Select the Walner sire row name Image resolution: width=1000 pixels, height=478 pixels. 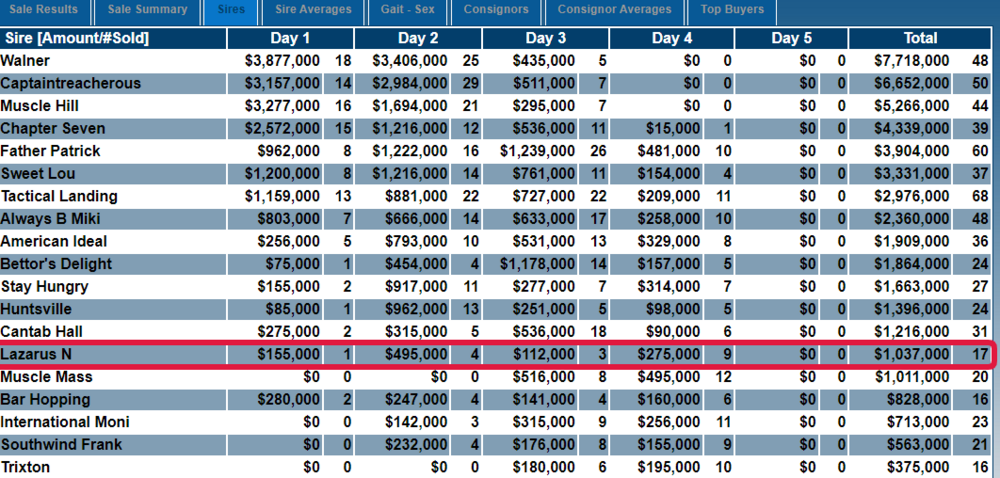click(26, 61)
